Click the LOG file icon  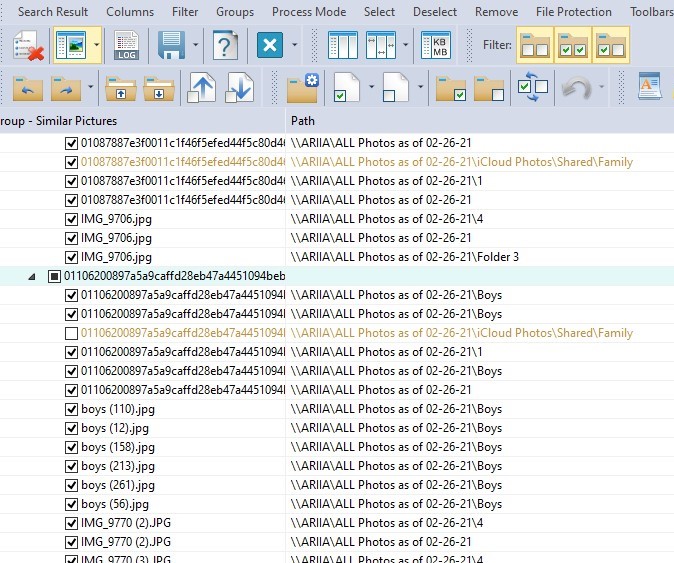click(126, 46)
